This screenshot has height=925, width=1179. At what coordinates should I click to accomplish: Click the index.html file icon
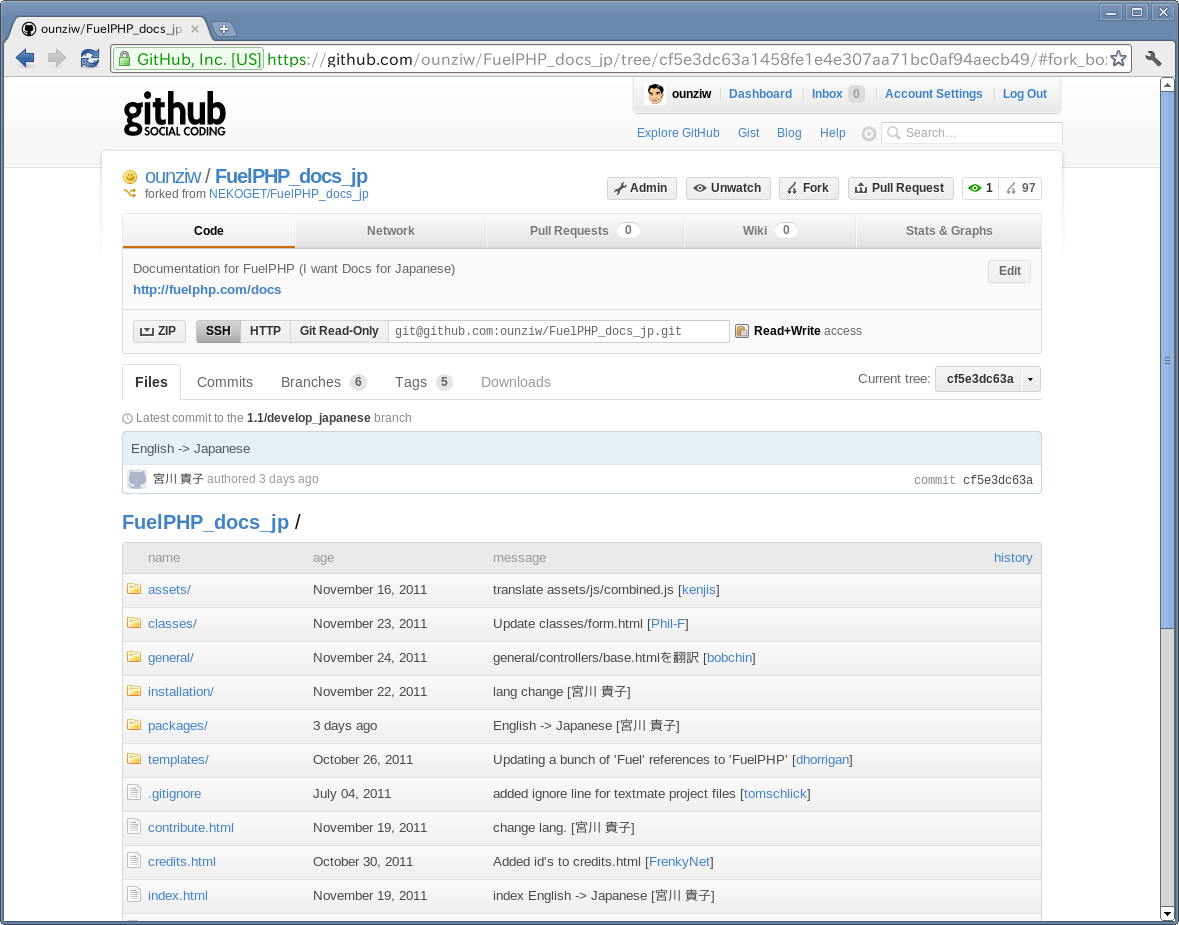click(134, 894)
